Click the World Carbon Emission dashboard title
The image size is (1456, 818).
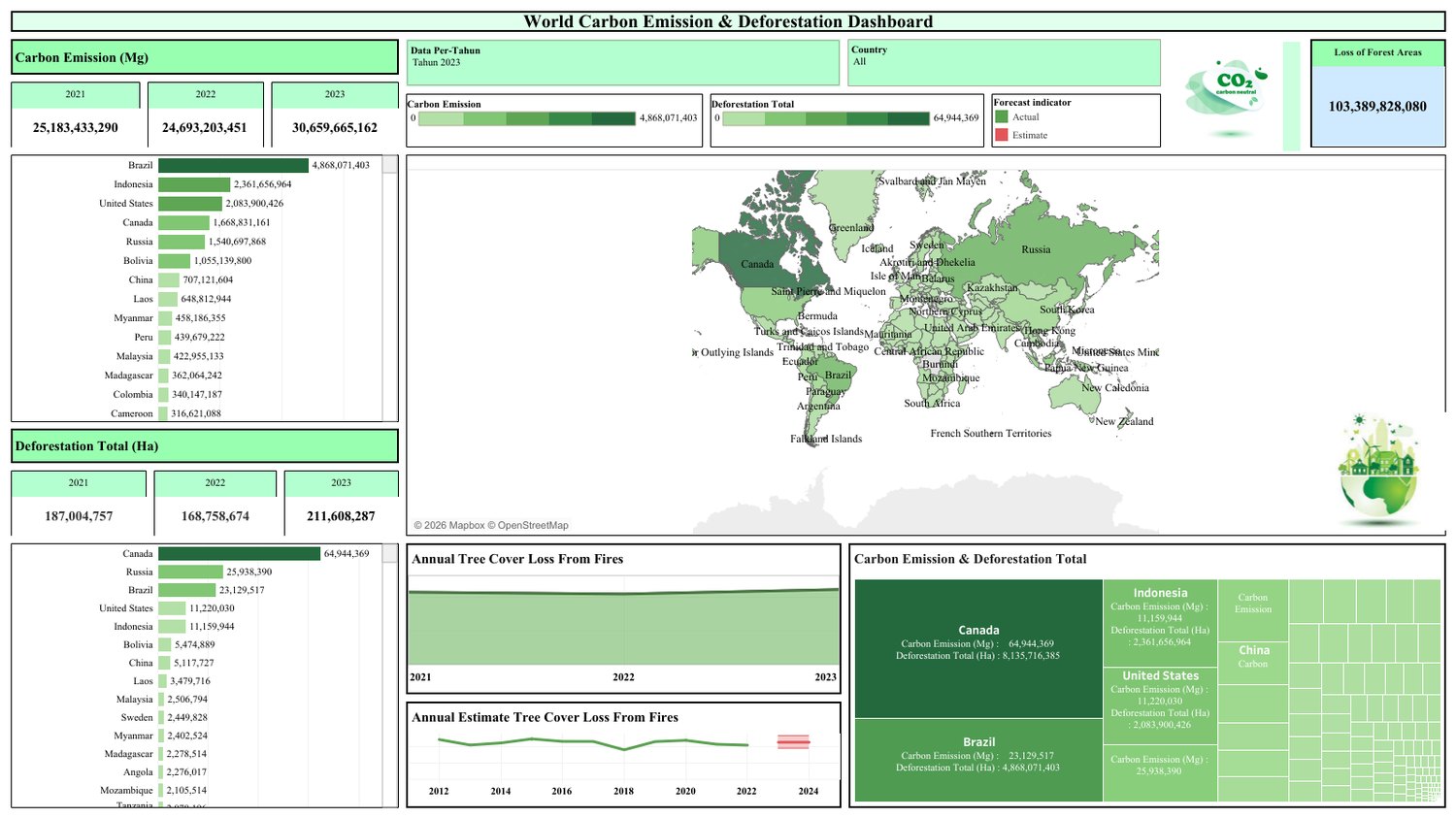pos(728,21)
